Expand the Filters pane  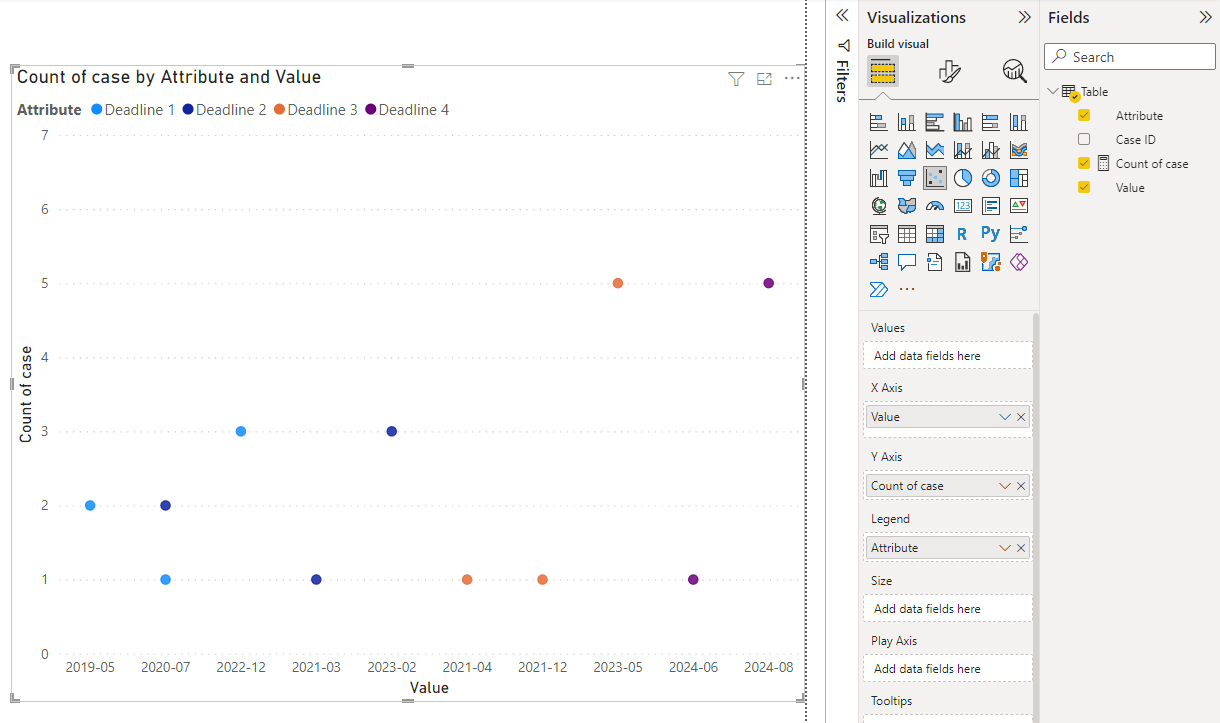pos(842,16)
